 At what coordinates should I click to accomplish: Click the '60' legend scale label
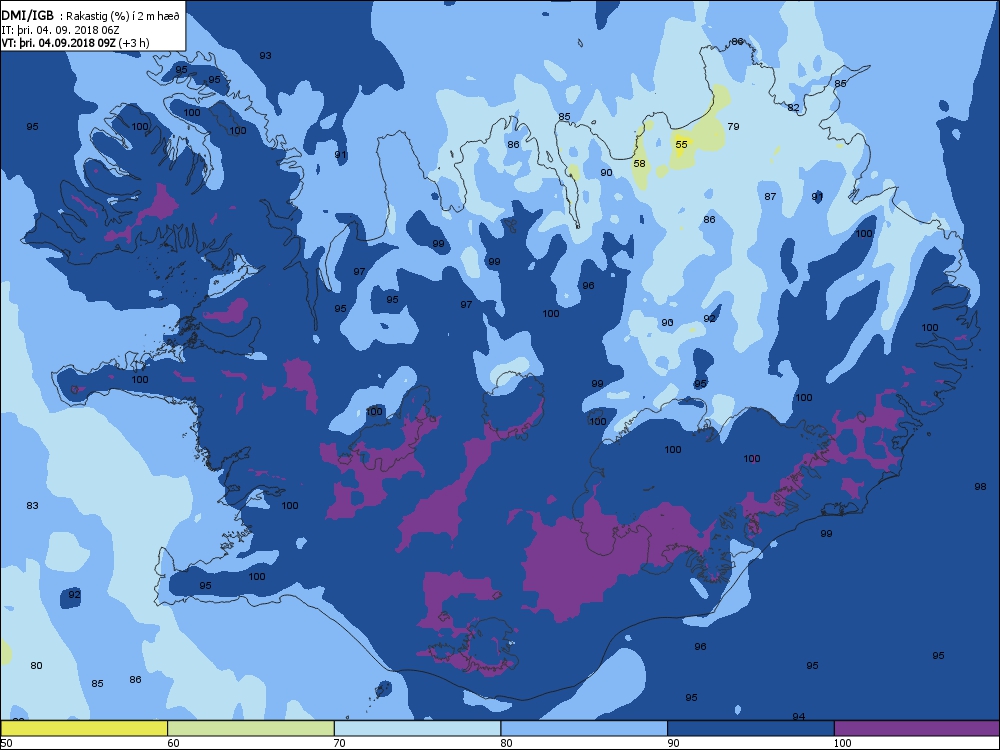173,743
